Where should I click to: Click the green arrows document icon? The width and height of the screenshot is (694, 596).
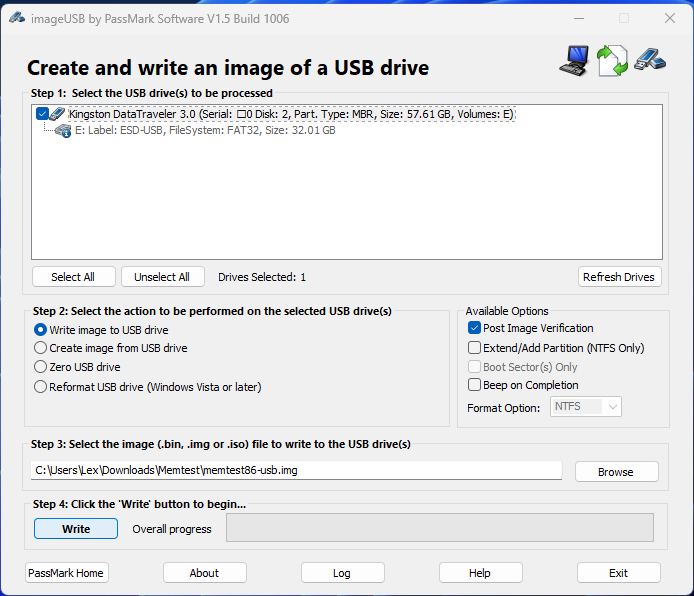[x=612, y=61]
